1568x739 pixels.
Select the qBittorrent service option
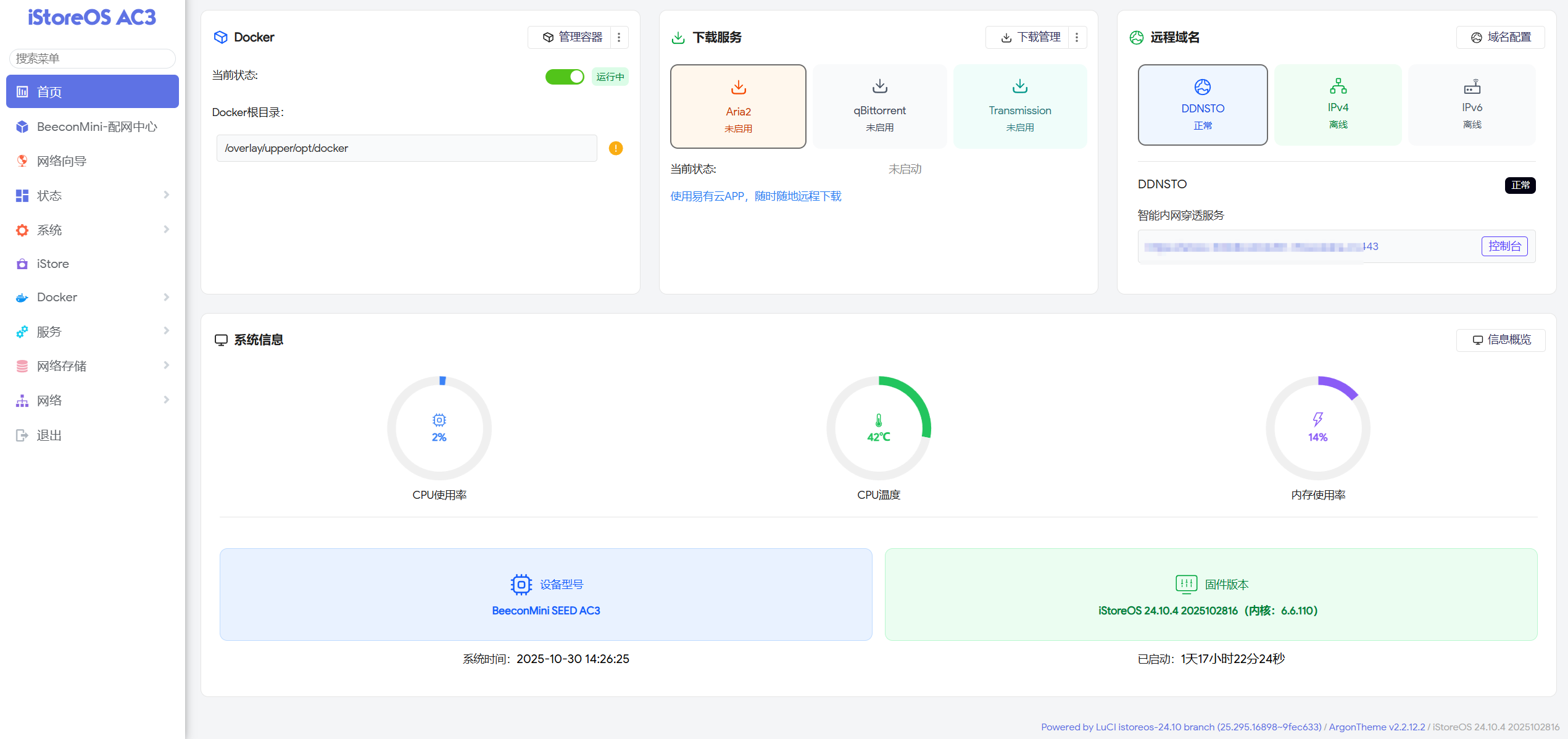[x=879, y=106]
